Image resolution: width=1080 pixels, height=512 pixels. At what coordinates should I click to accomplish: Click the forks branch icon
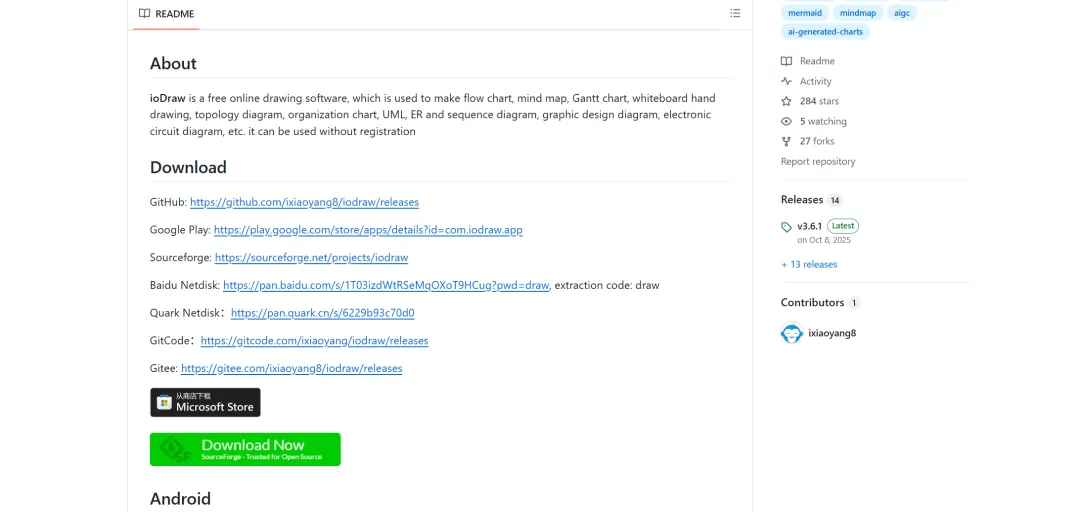(x=787, y=141)
